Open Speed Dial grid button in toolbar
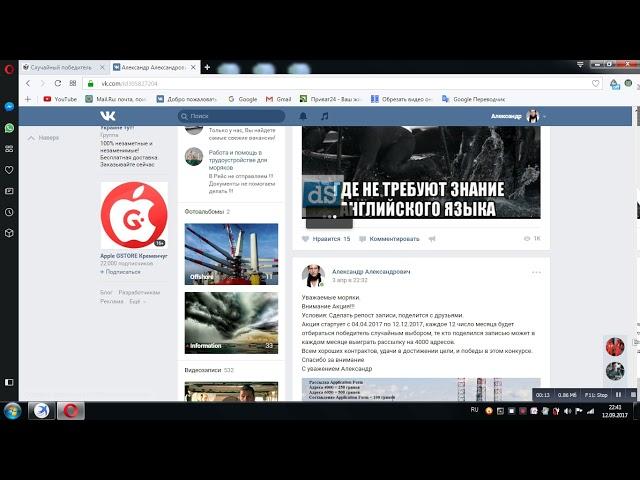640x480 pixels. 73,83
